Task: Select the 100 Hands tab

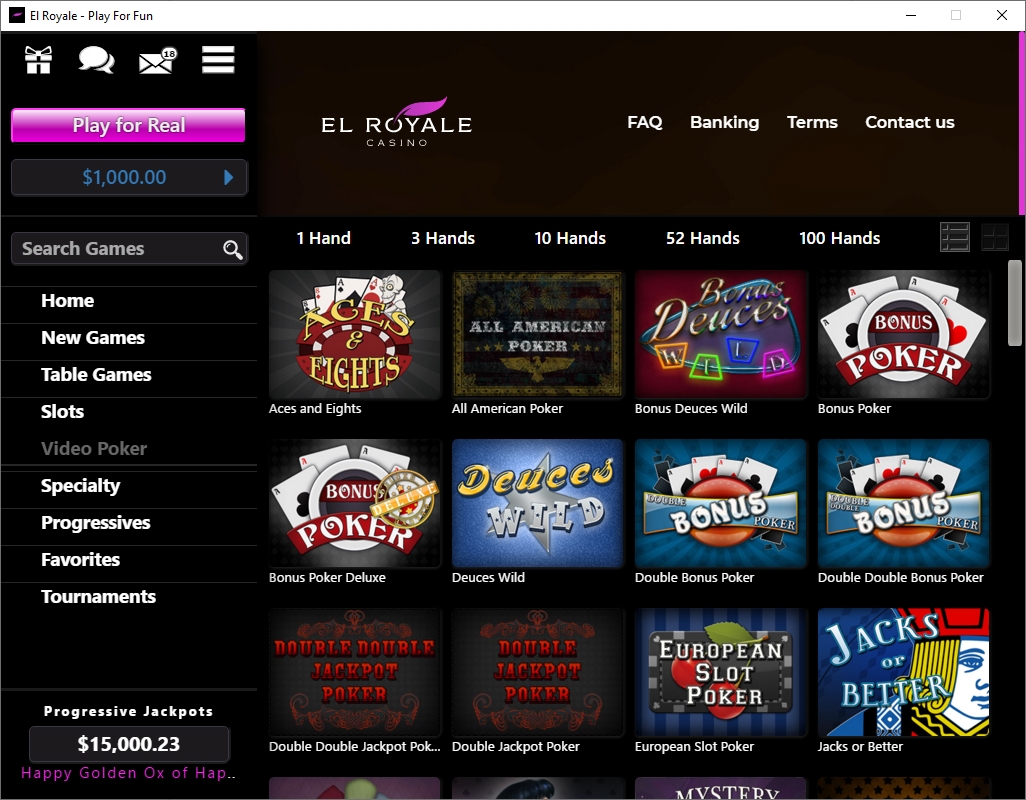Action: (x=840, y=238)
